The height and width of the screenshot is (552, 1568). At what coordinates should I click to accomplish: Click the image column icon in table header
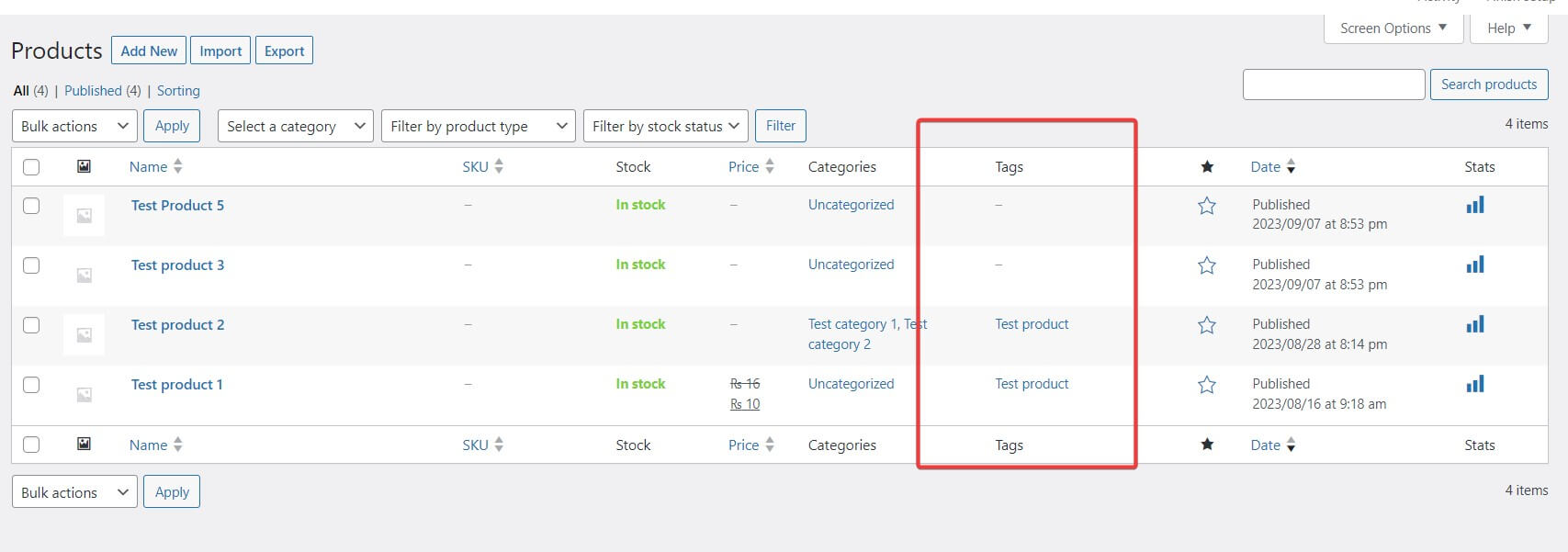(x=84, y=166)
